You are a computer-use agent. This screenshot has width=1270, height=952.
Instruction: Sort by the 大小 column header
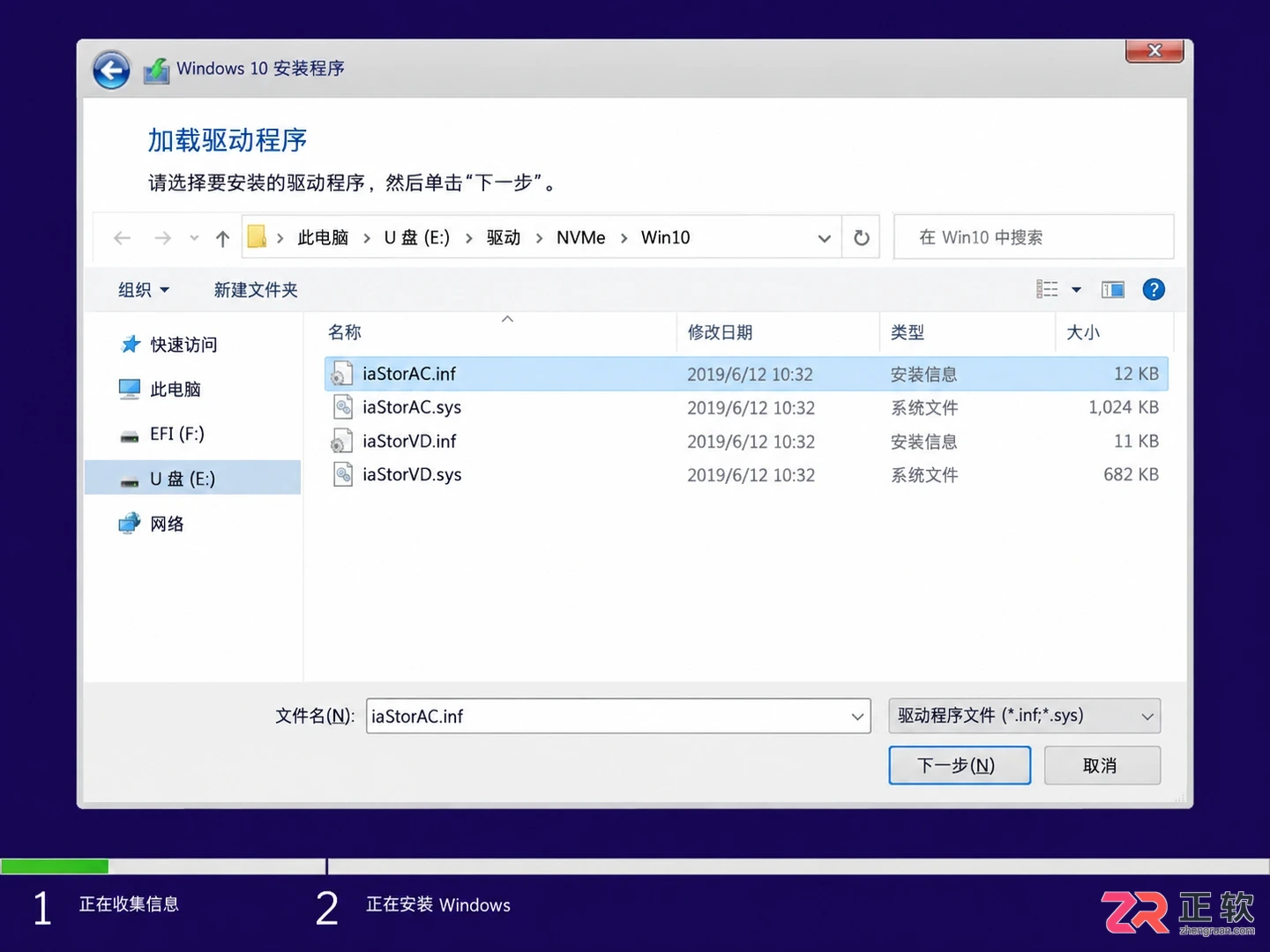pyautogui.click(x=1083, y=332)
